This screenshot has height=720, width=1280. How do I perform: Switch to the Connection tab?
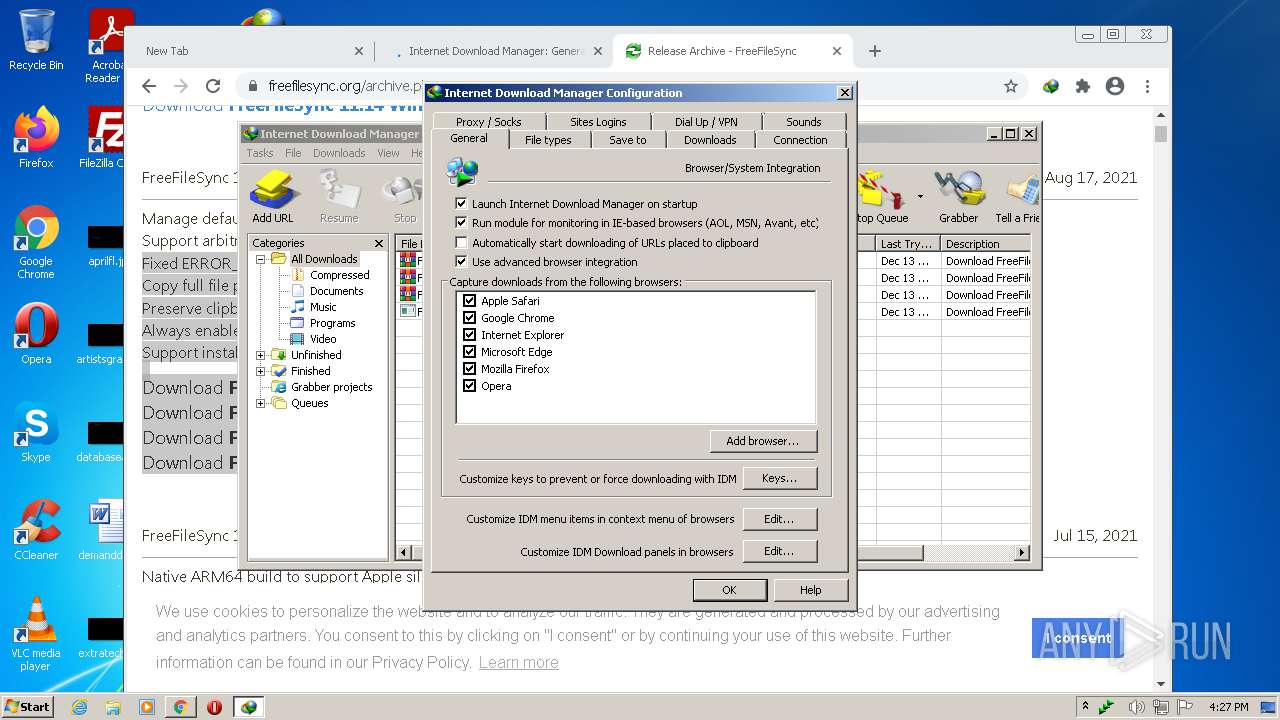click(x=800, y=140)
